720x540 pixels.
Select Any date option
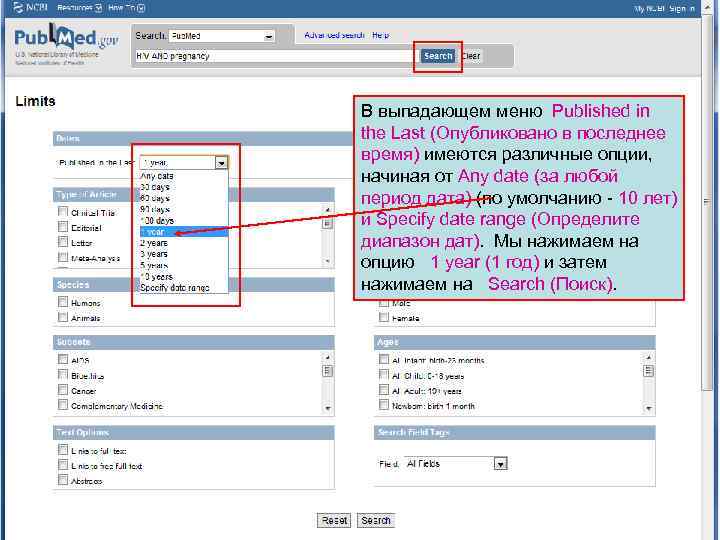(x=184, y=176)
